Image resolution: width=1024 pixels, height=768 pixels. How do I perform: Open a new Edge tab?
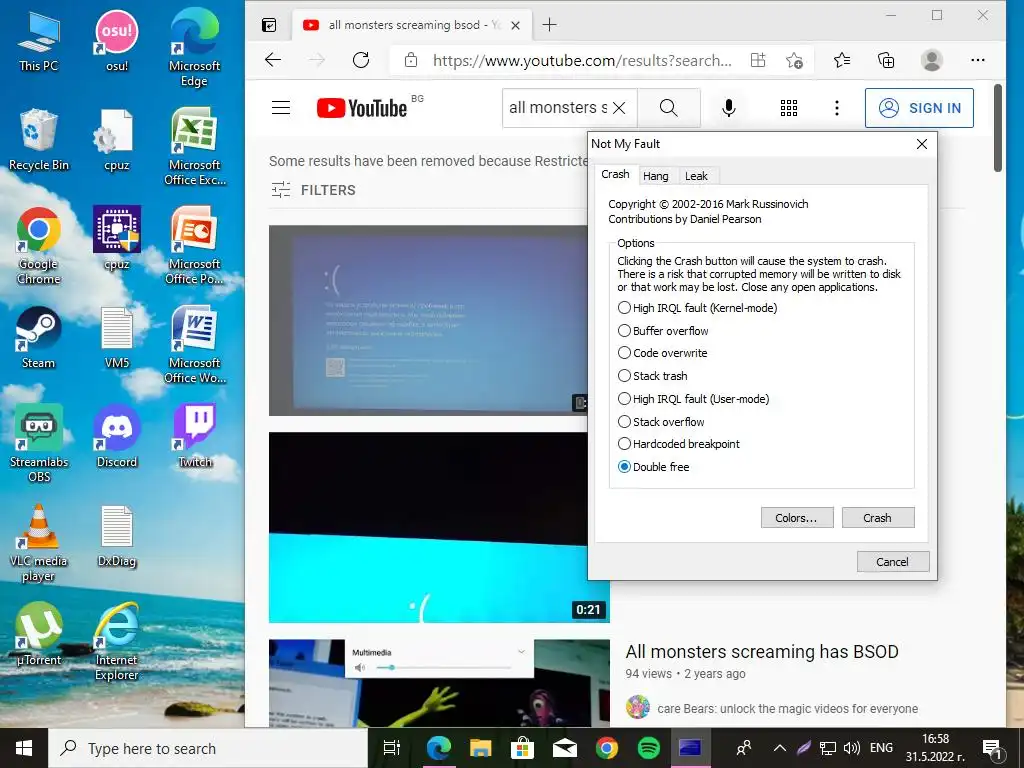click(550, 25)
